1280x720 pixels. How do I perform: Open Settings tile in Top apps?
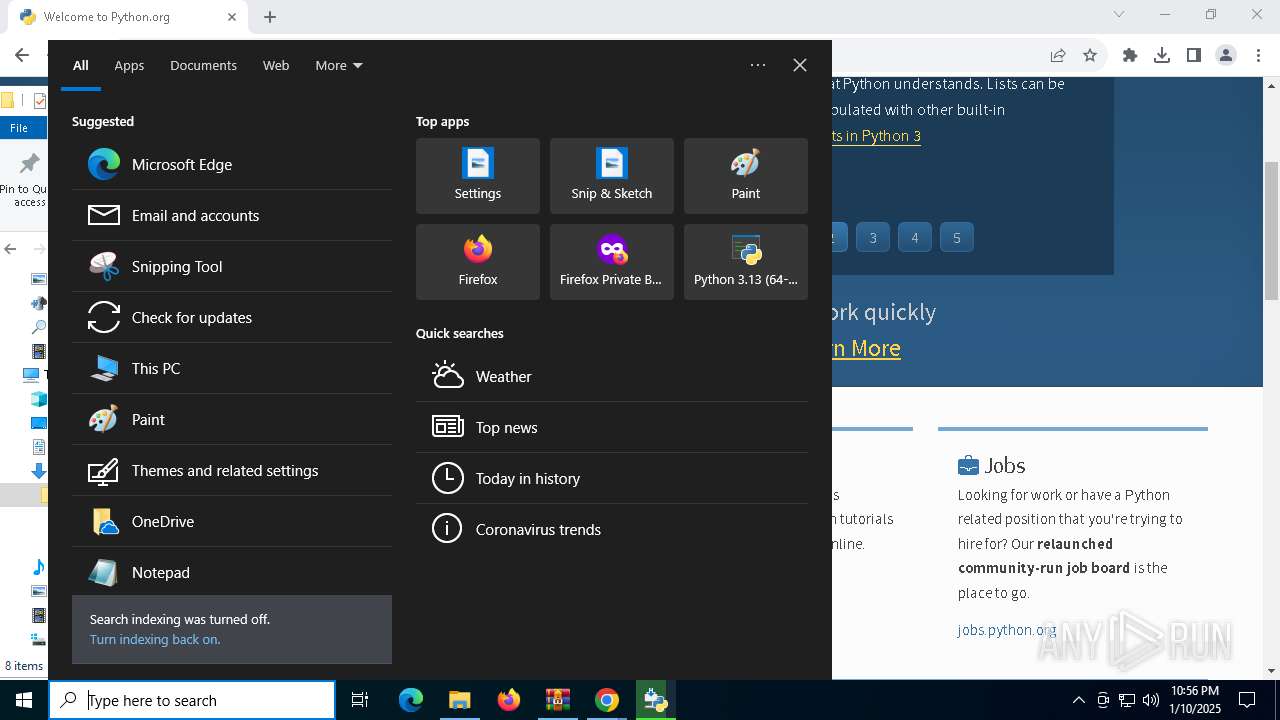click(x=478, y=176)
